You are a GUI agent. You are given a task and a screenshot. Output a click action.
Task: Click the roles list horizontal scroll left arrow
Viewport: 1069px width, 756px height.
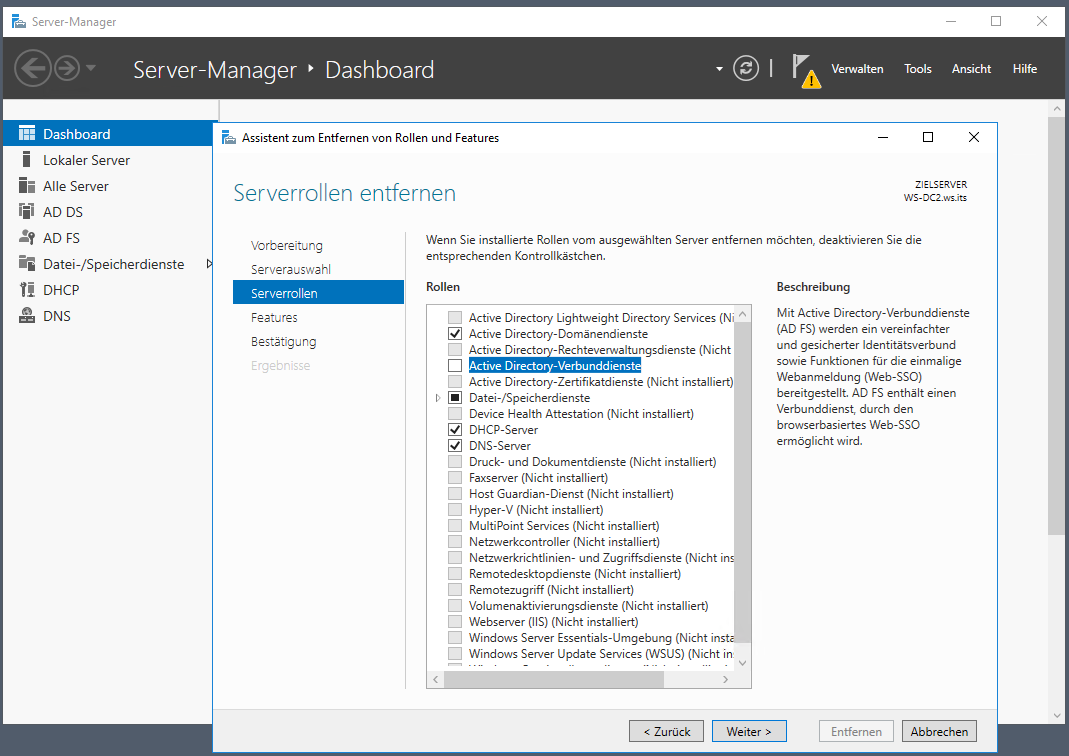click(x=436, y=680)
